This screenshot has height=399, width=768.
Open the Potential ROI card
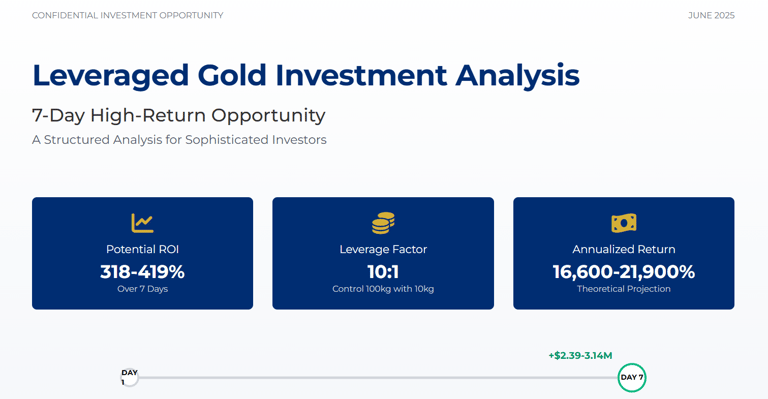(x=143, y=253)
